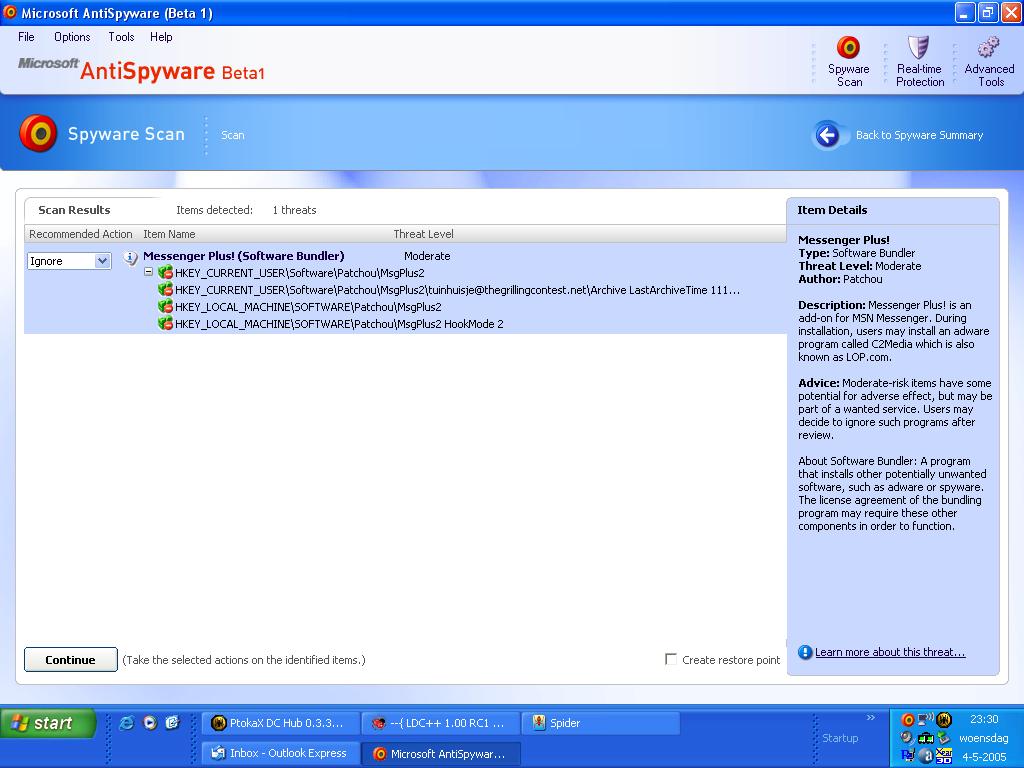Click the Continue button
Screen dimensions: 1024x768
71,660
